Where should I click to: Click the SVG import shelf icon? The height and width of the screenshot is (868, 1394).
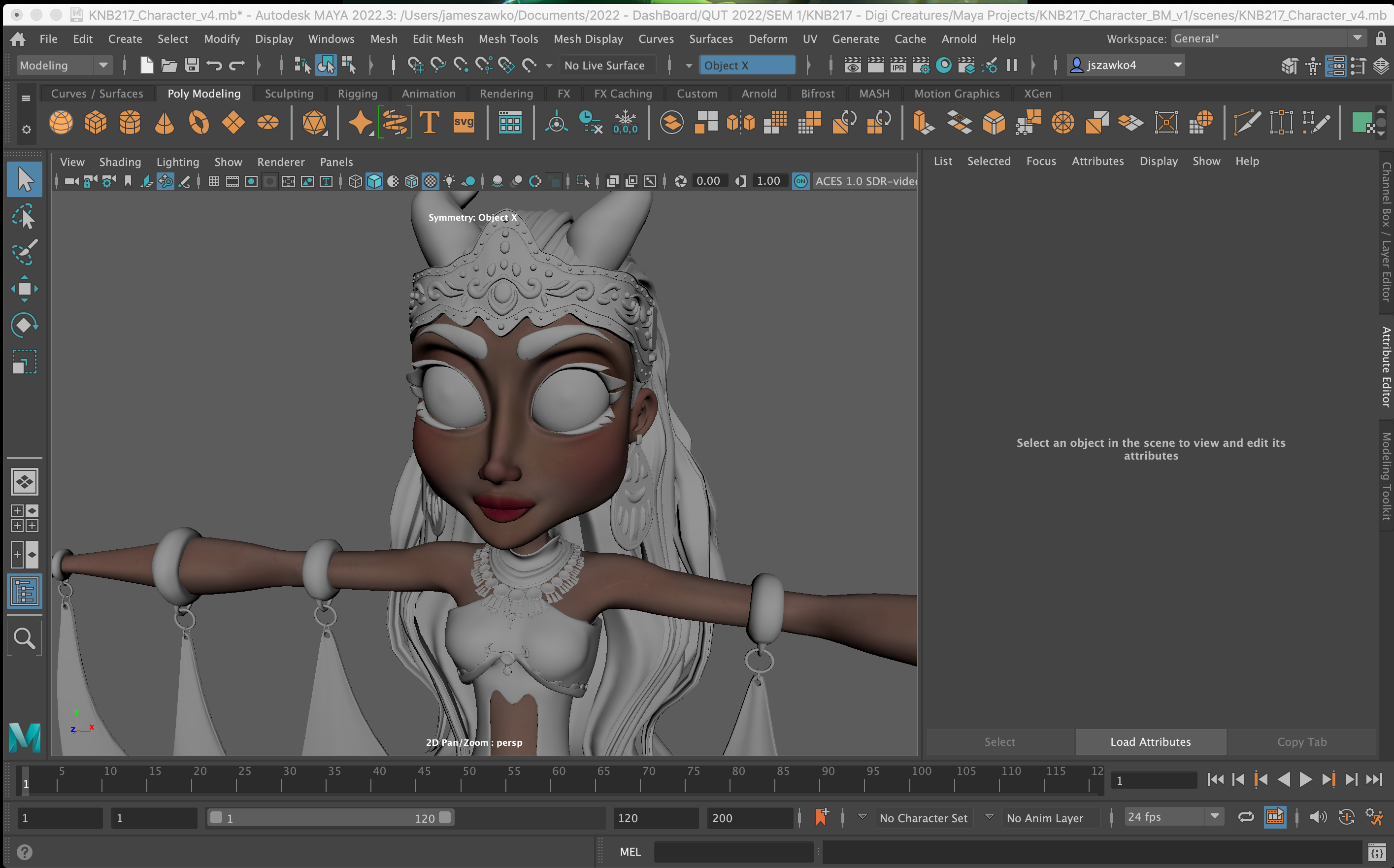coord(464,122)
